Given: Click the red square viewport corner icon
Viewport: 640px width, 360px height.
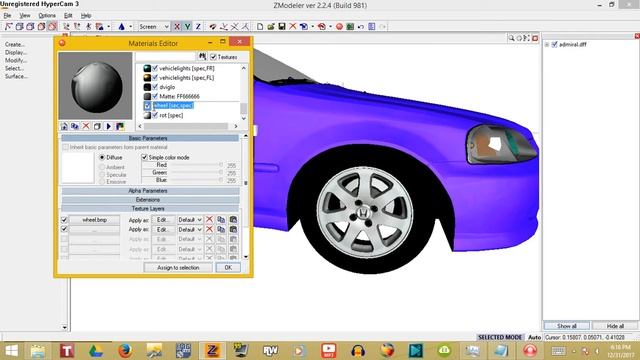Looking at the screenshot, I should pyautogui.click(x=535, y=38).
